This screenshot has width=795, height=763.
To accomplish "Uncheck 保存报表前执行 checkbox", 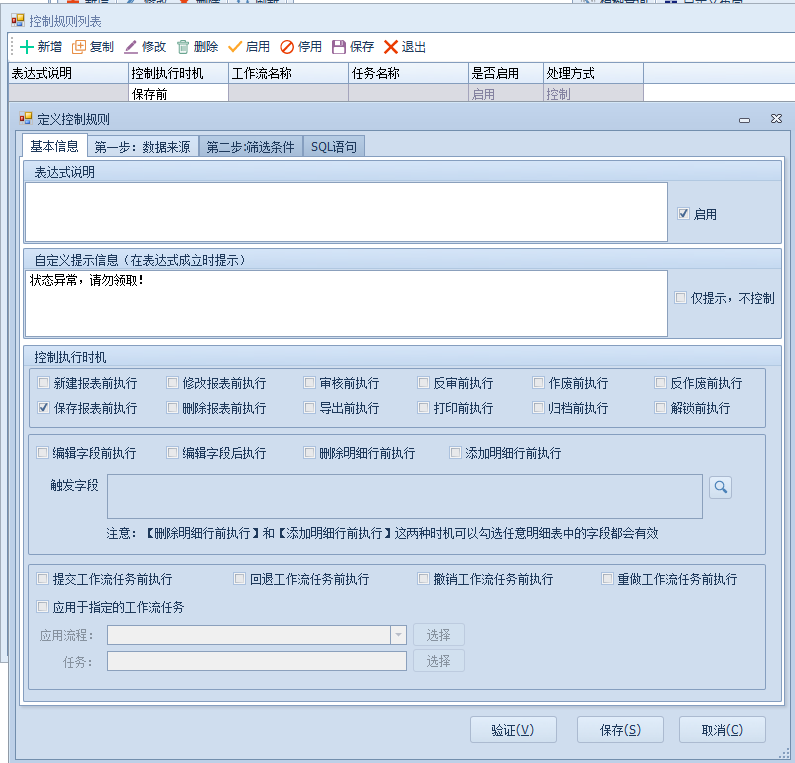I will pyautogui.click(x=43, y=408).
